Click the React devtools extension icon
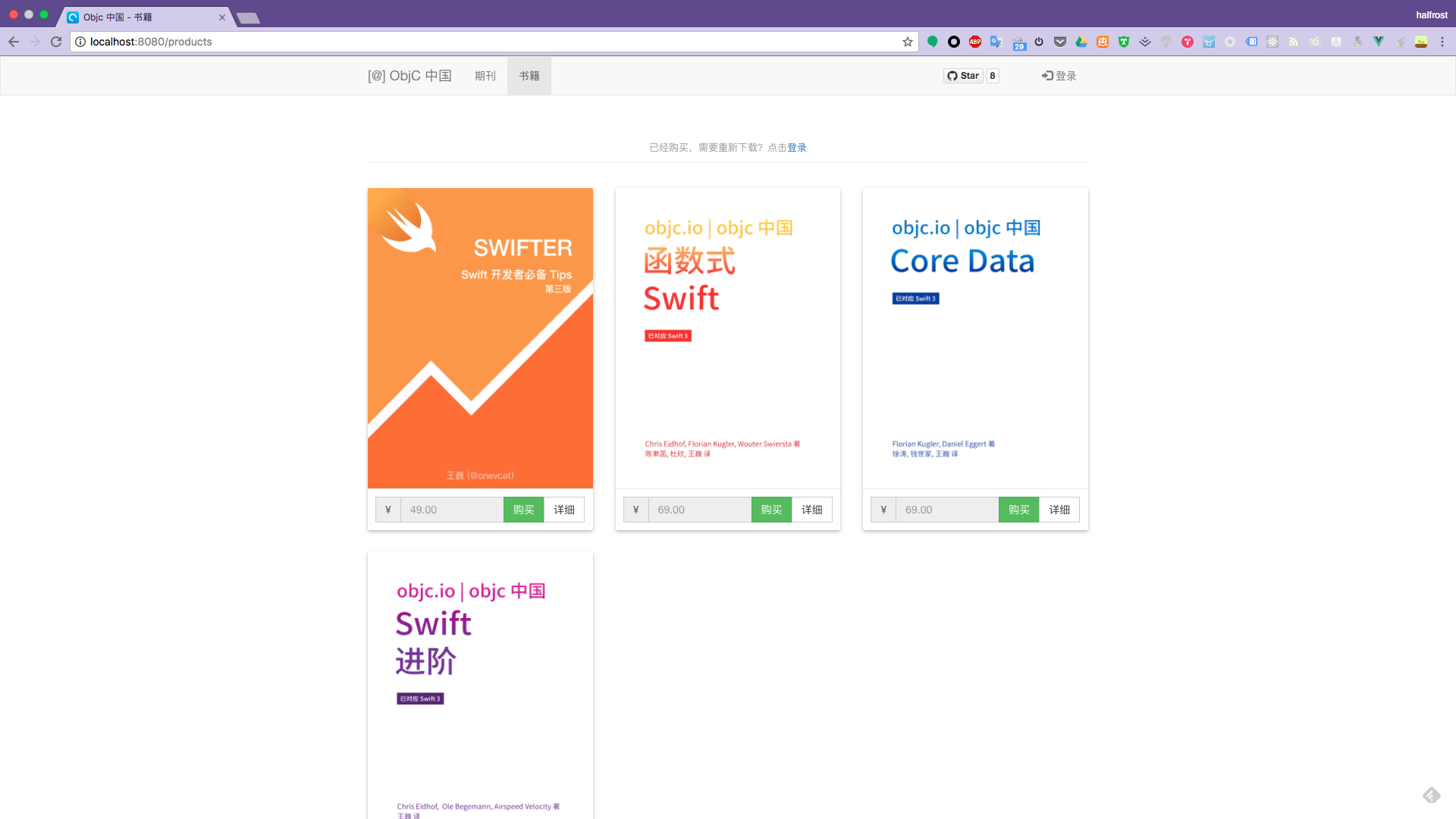Viewport: 1456px width, 819px height. [x=1272, y=42]
